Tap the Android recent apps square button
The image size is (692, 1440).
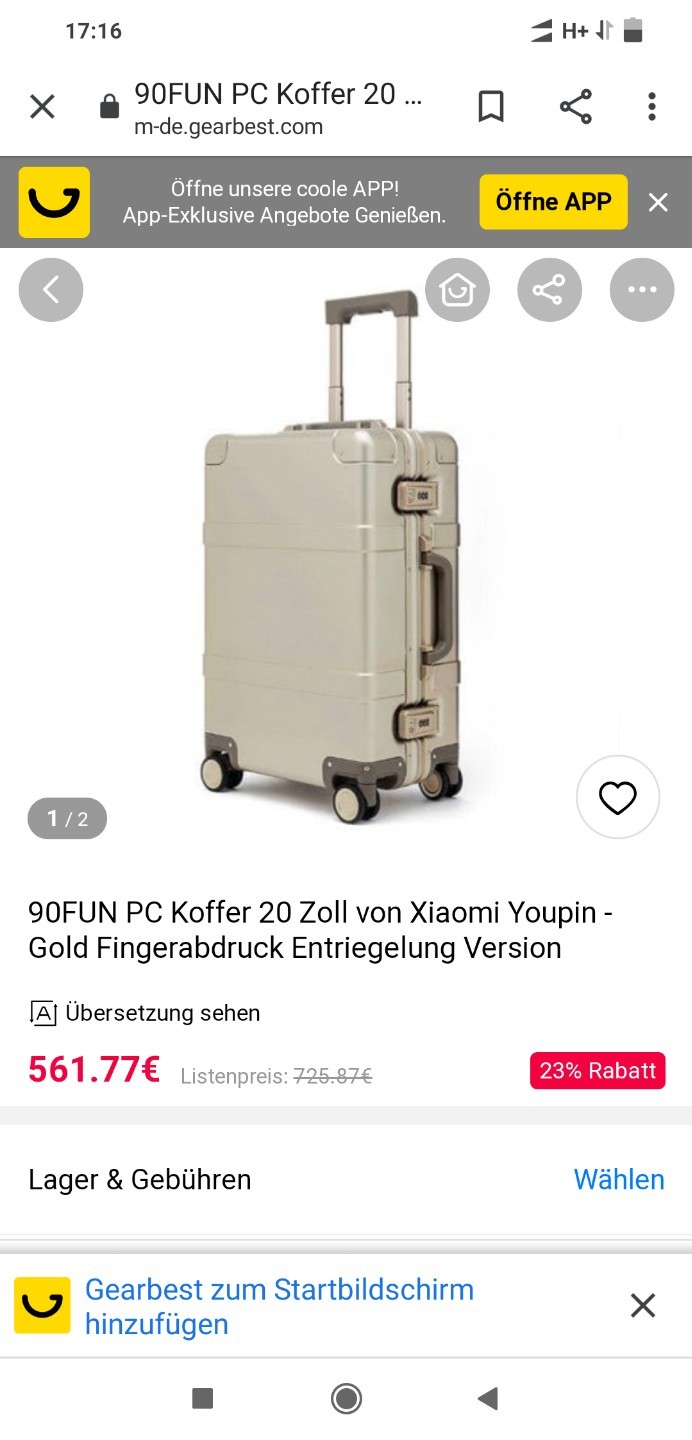tap(203, 1398)
